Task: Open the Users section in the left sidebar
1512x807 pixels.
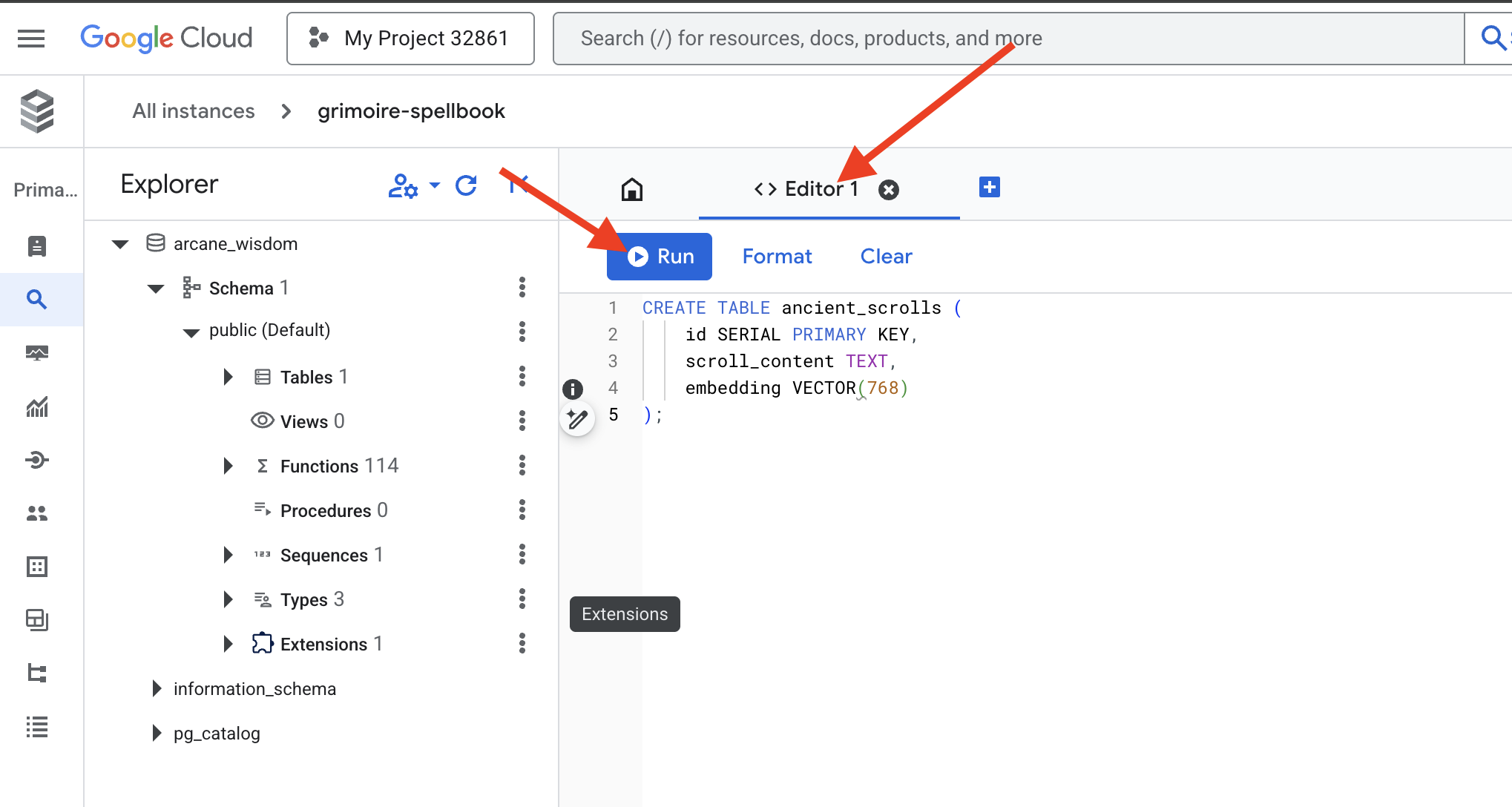Action: tap(37, 513)
